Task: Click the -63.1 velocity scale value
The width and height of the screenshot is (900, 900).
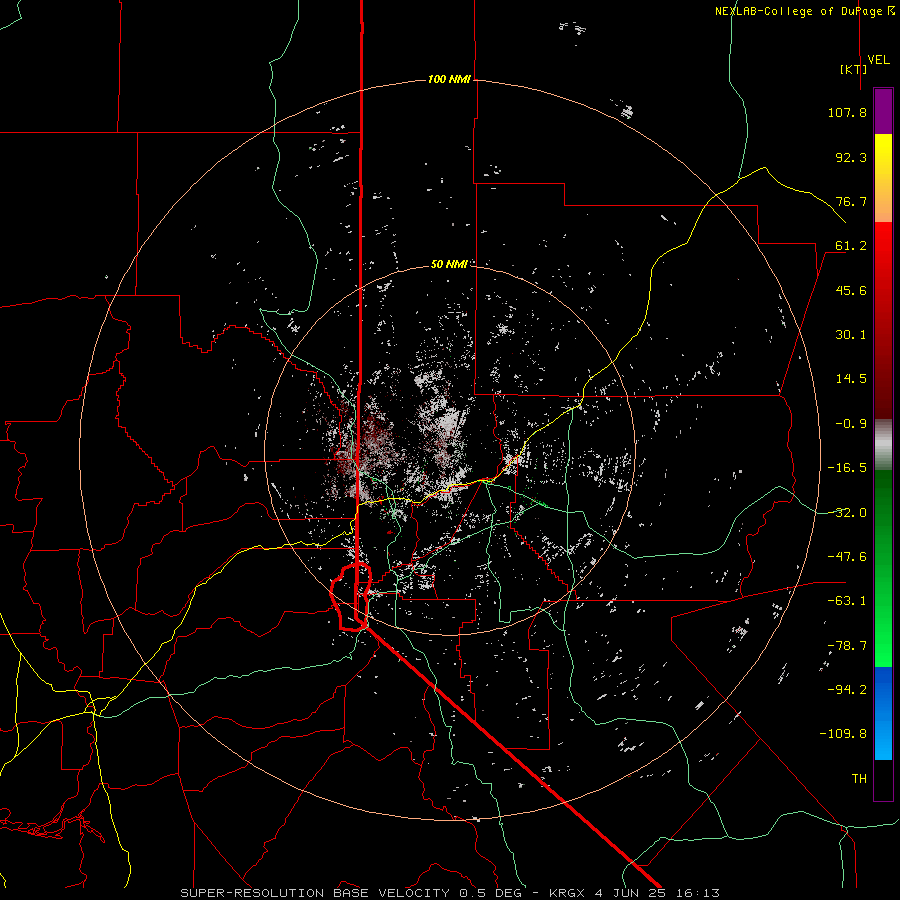Action: tap(847, 601)
